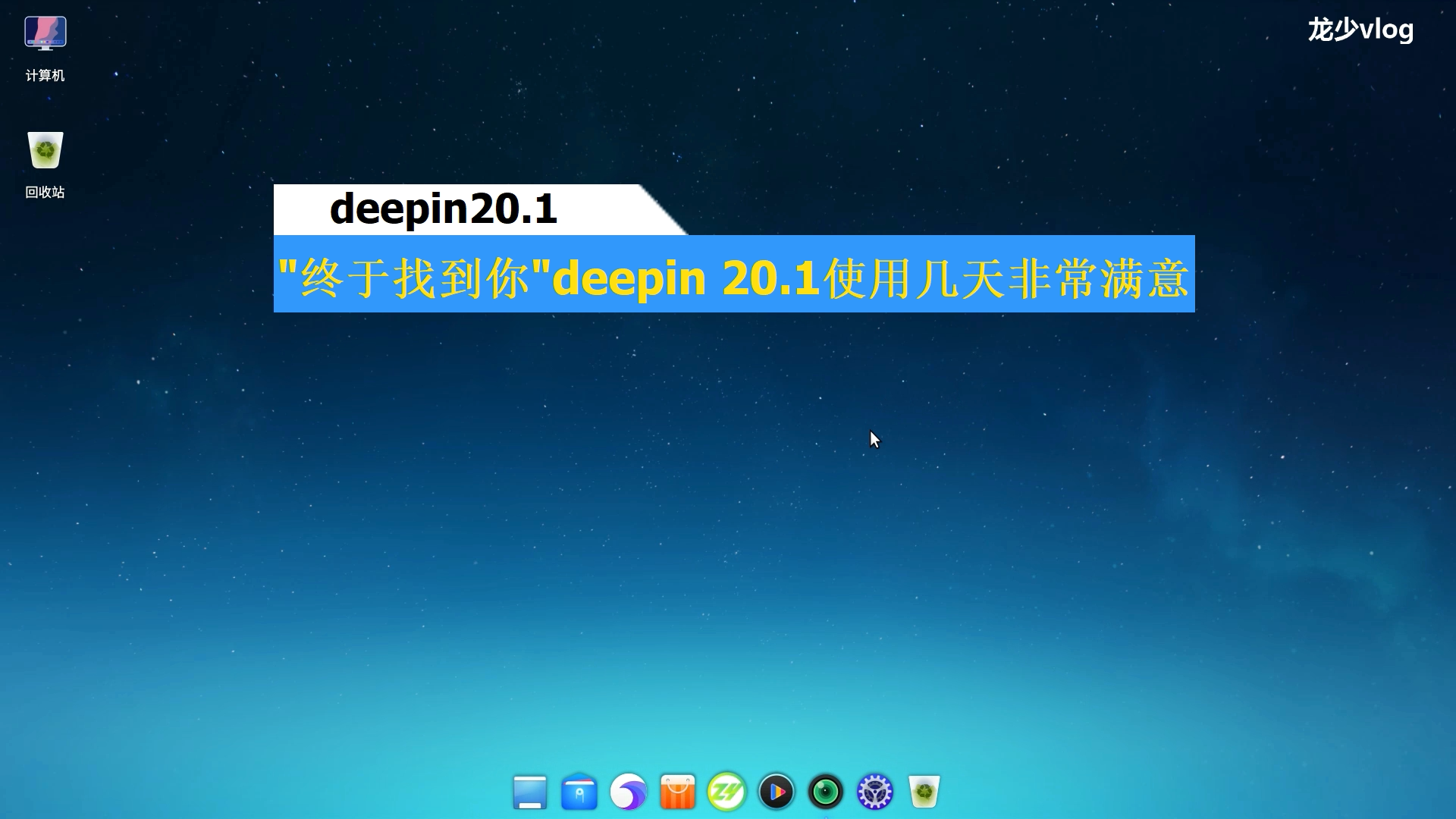Screen dimensions: 1456x819
Task: Open the orange shopping bag app store
Action: click(678, 792)
